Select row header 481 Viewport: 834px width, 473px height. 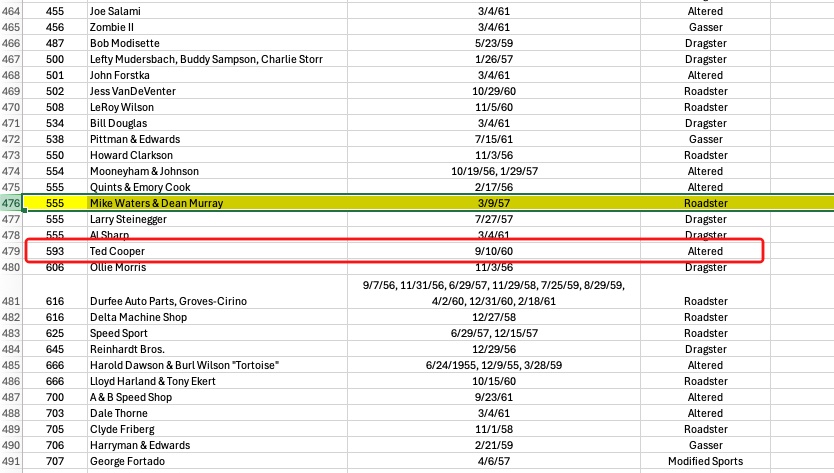(11, 292)
